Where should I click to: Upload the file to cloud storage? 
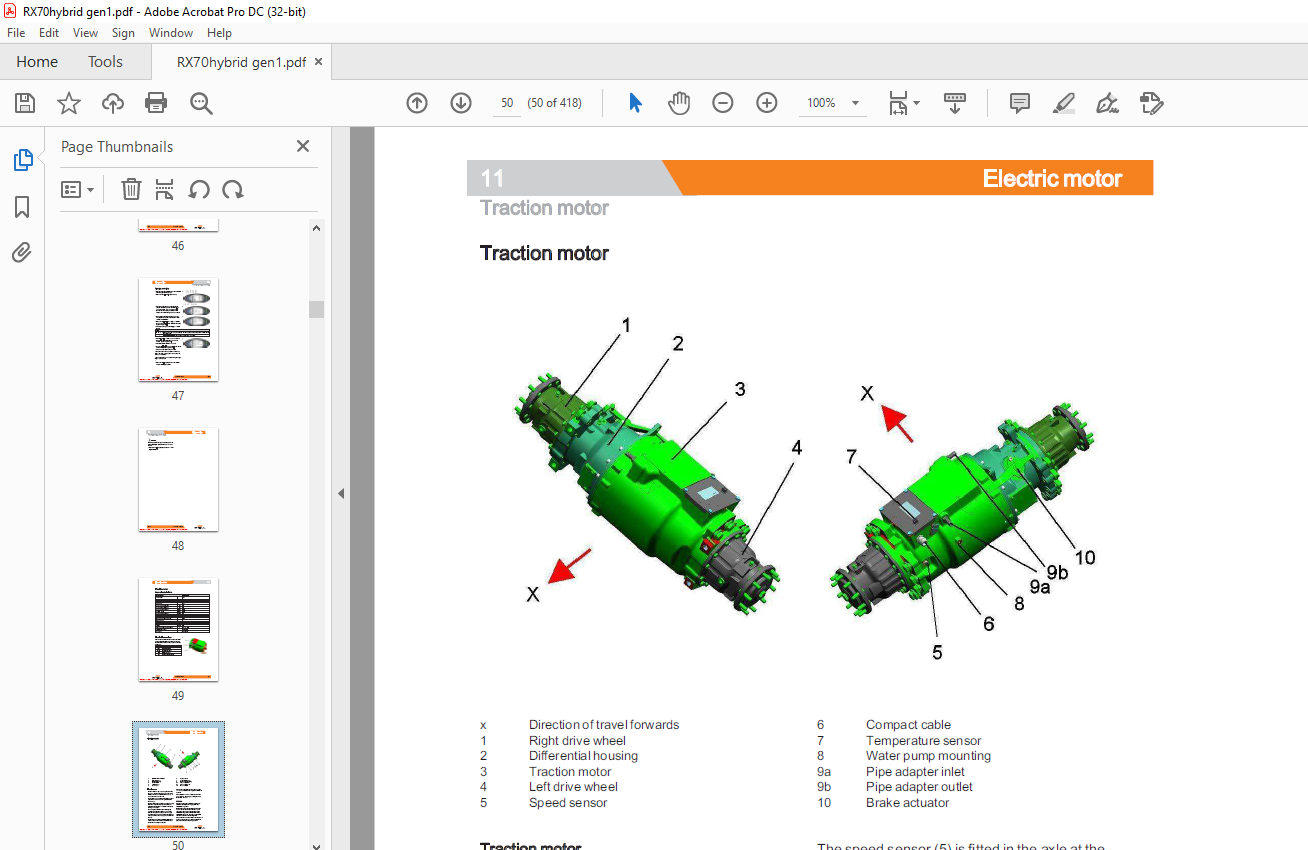click(113, 103)
